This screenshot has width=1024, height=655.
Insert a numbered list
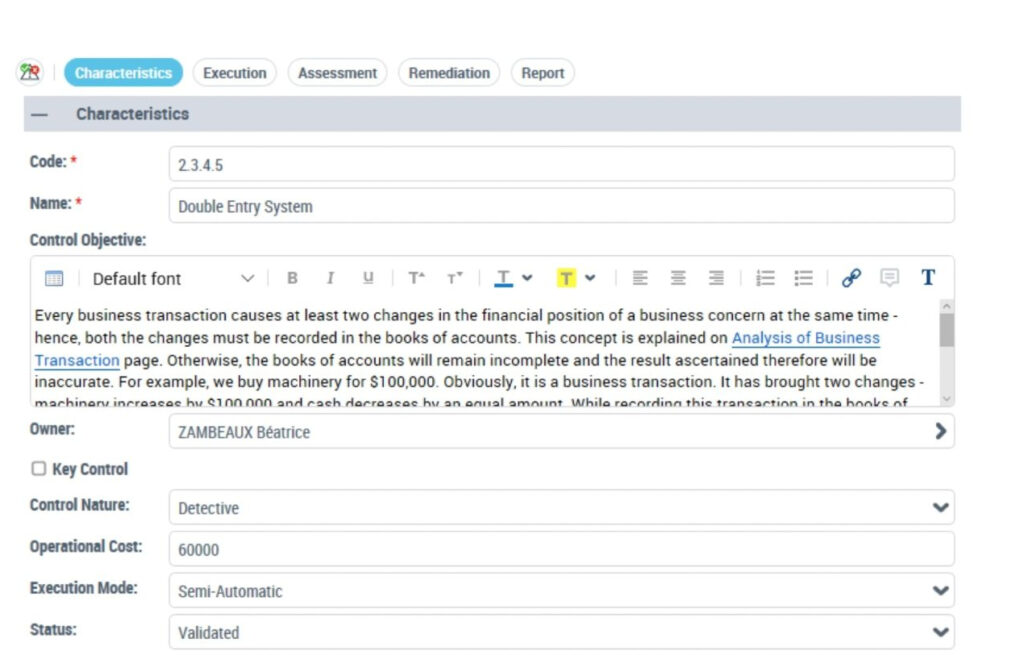[x=765, y=278]
